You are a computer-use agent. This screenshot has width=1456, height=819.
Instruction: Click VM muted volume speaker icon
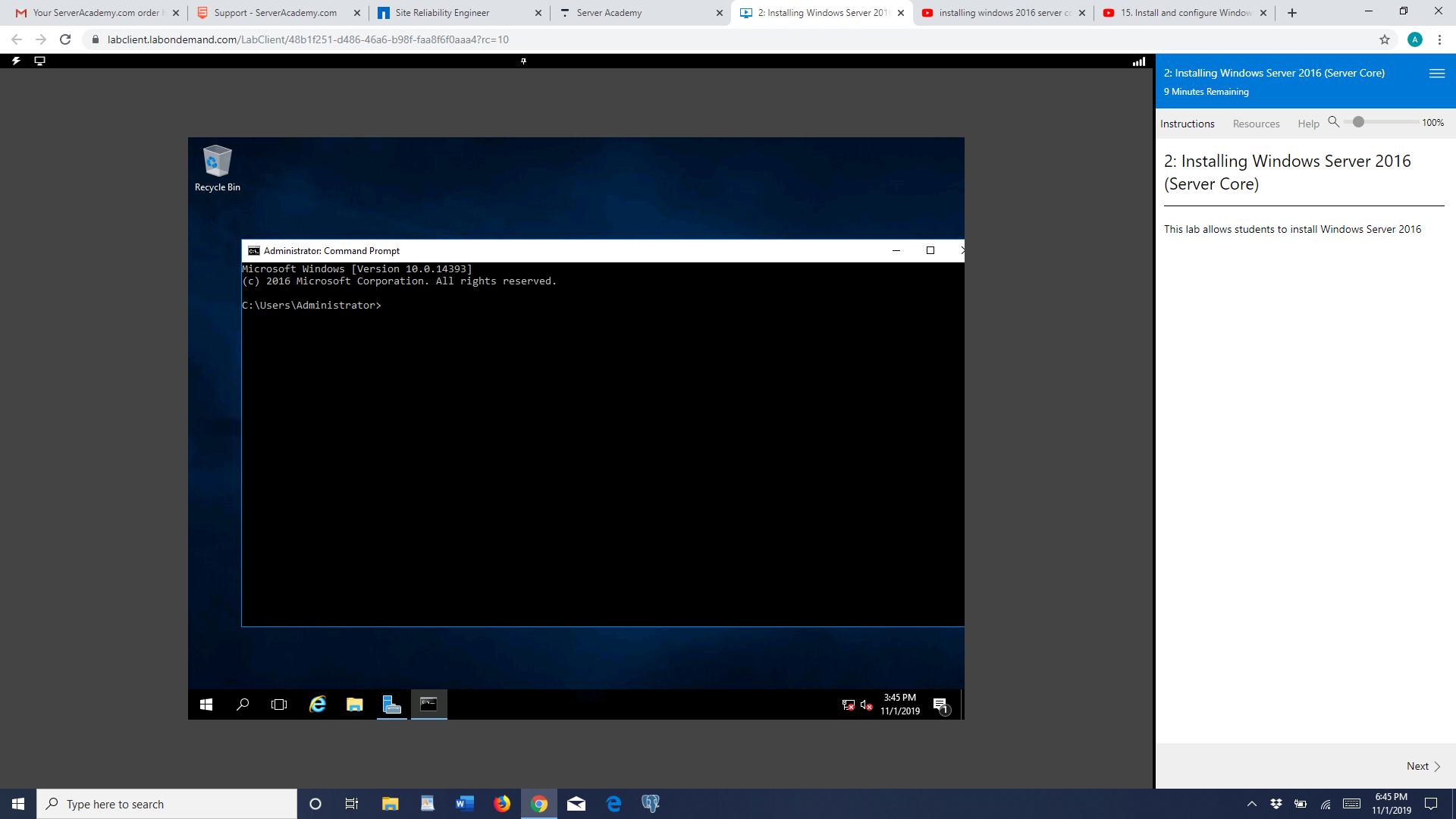tap(866, 705)
